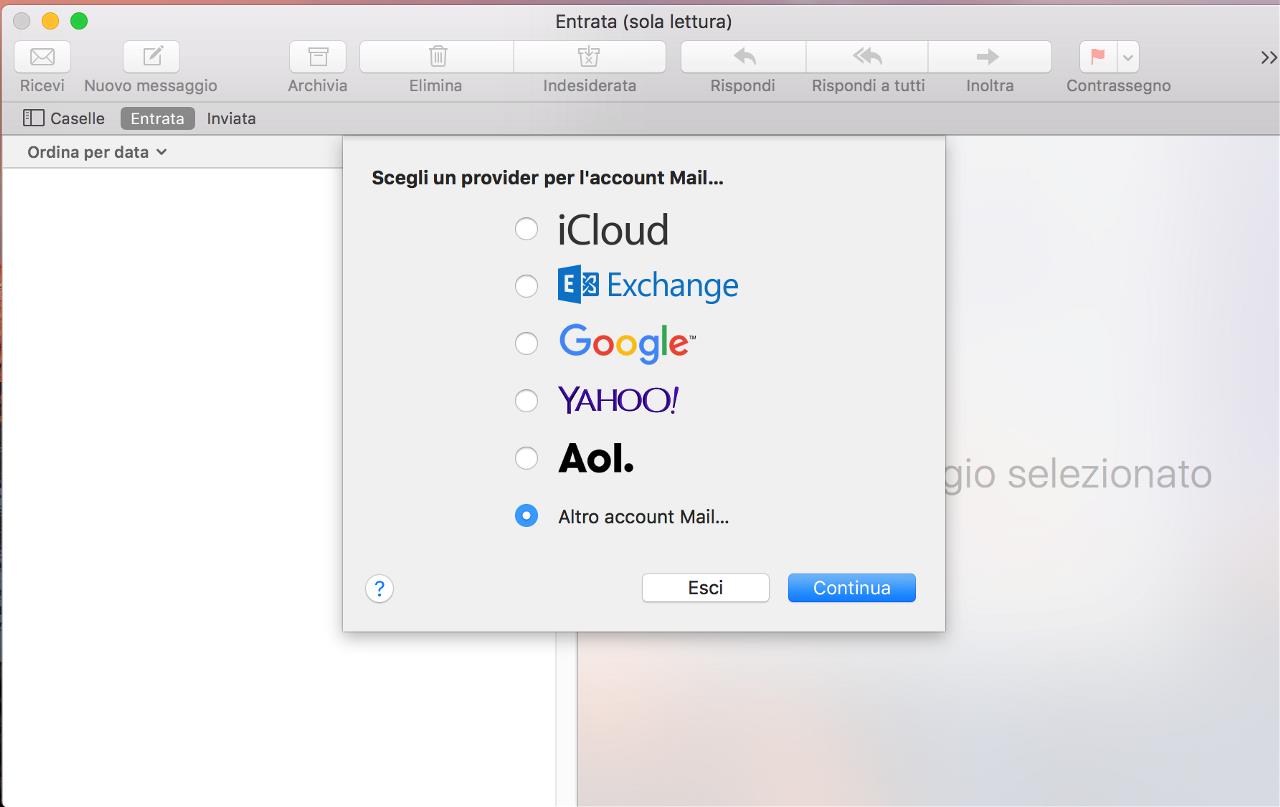
Task: Pick the Yahoo provider radio button
Action: click(526, 401)
